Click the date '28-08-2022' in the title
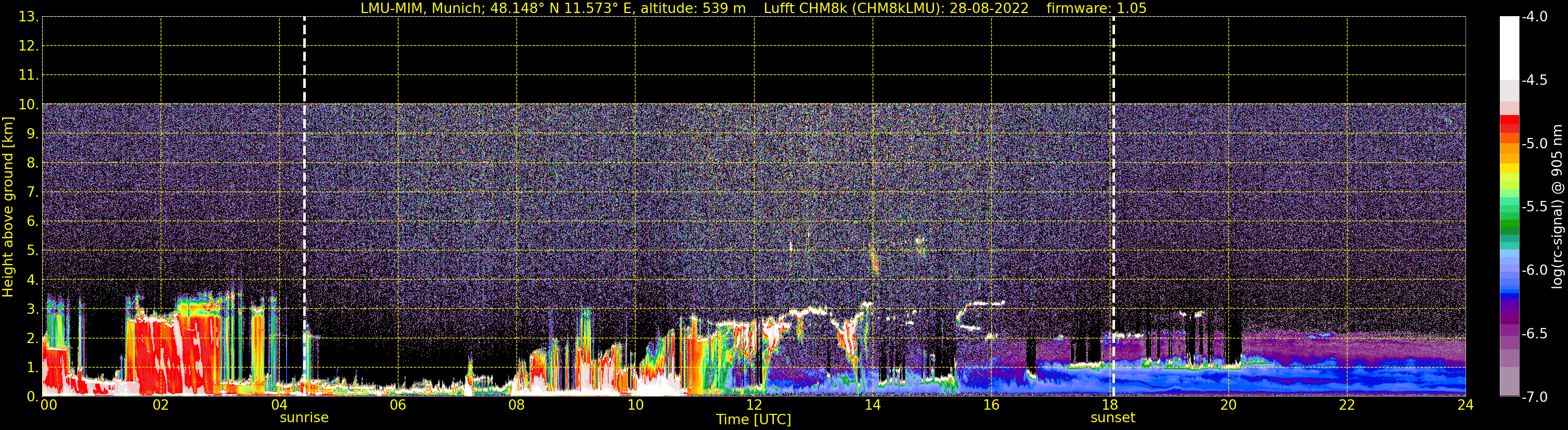 [989, 8]
